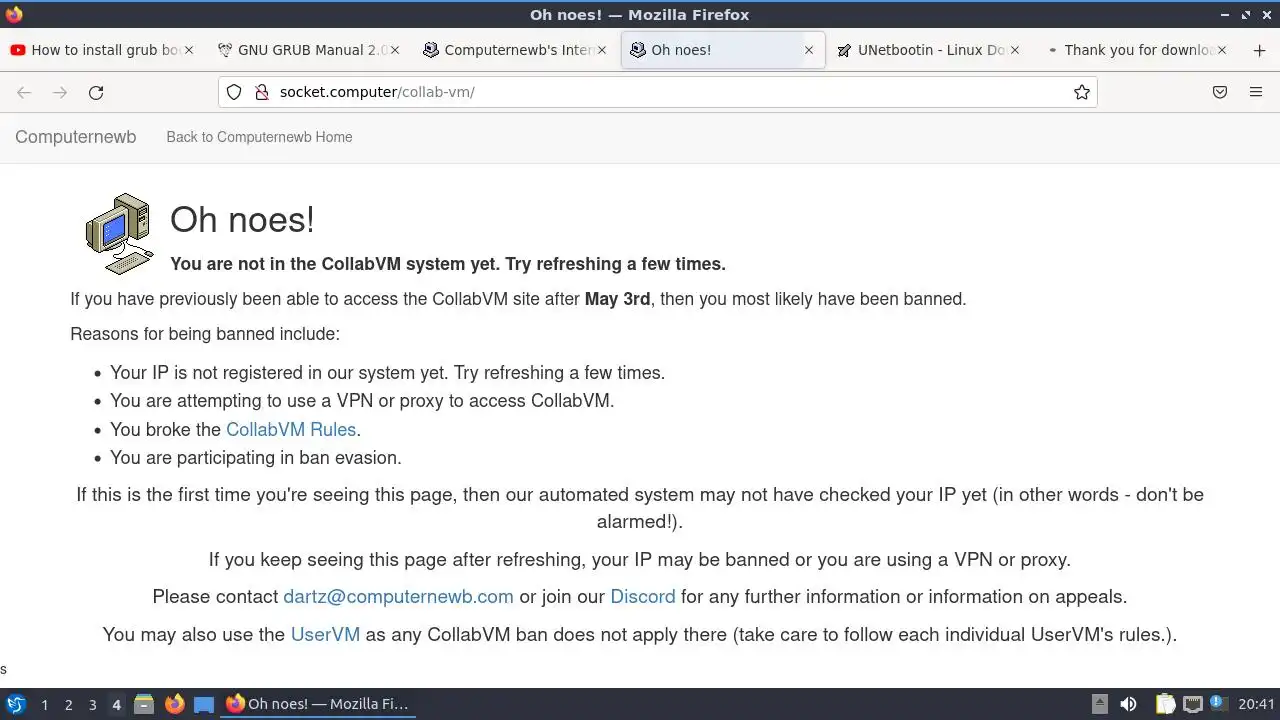This screenshot has height=720, width=1280.
Task: Close the 'How to install grub' tab
Action: (x=190, y=50)
